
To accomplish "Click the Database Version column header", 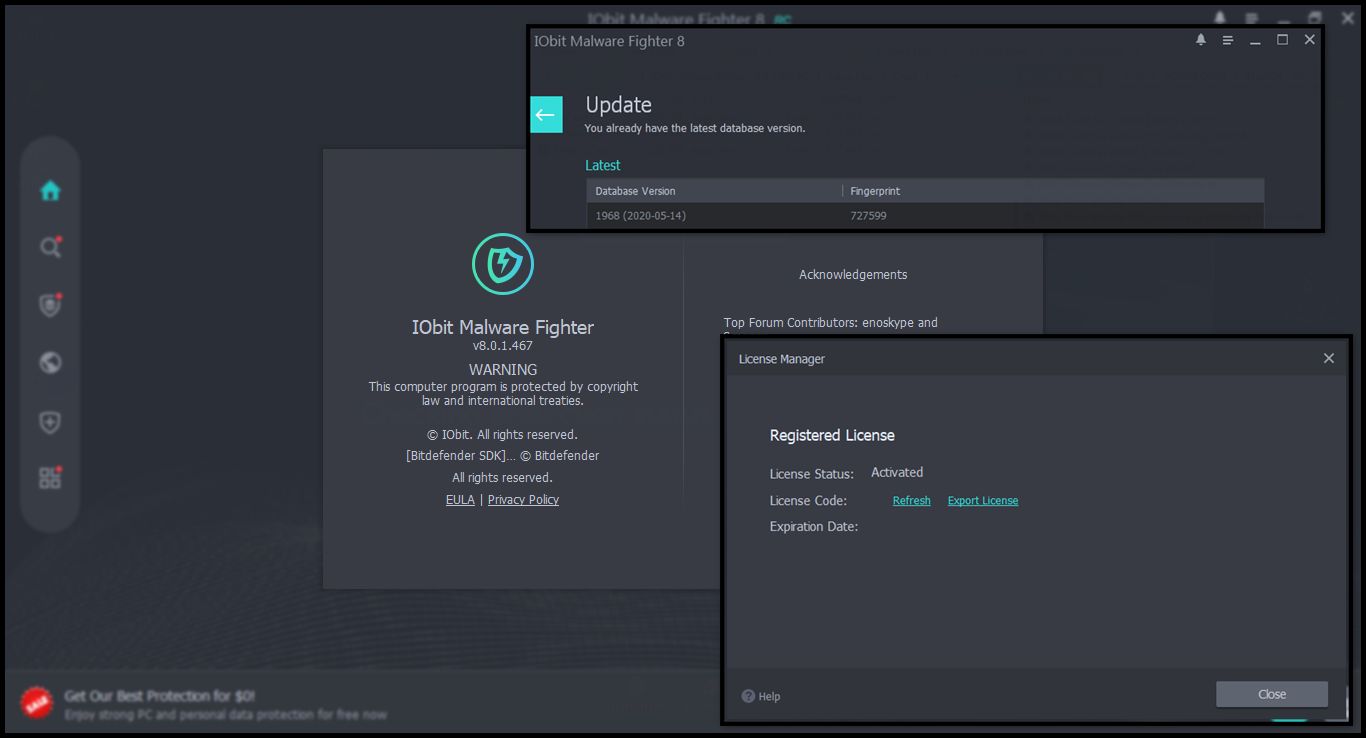I will (714, 191).
